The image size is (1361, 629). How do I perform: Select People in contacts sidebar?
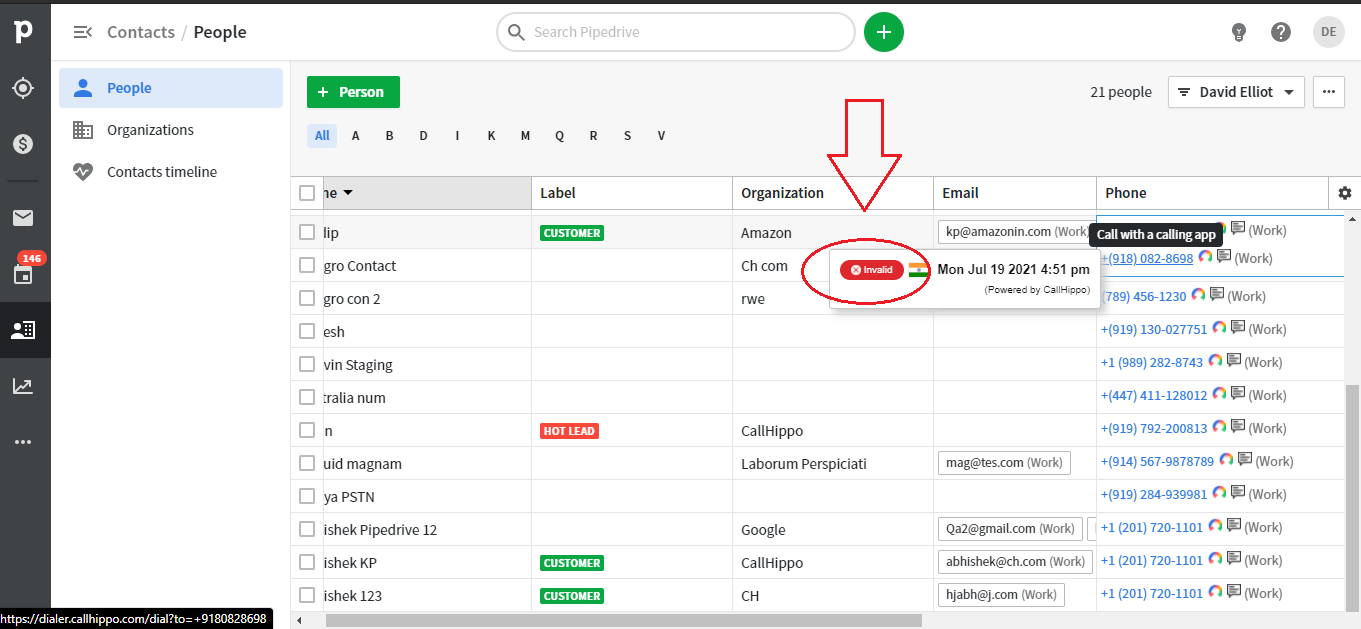tap(171, 88)
